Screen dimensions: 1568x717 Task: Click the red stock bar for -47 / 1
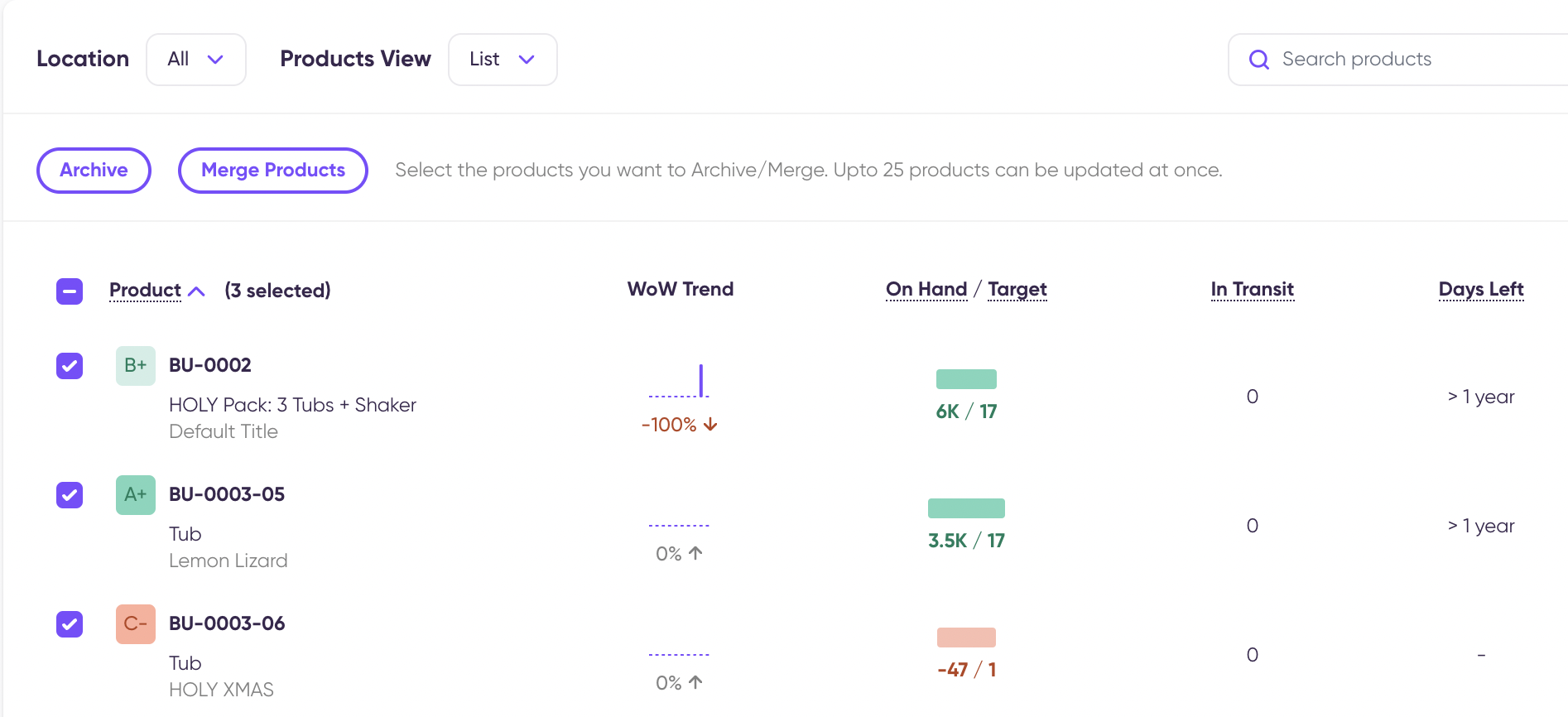click(x=966, y=638)
